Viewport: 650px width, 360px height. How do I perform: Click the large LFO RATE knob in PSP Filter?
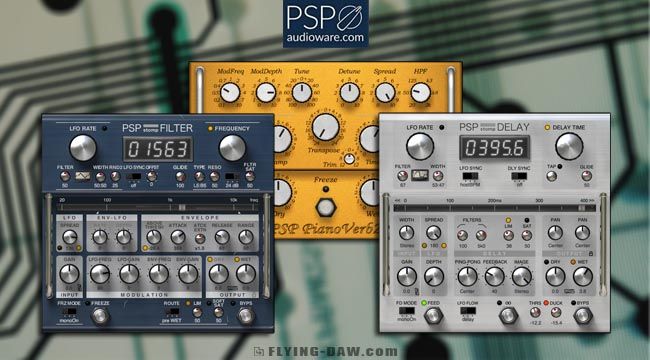coord(82,148)
